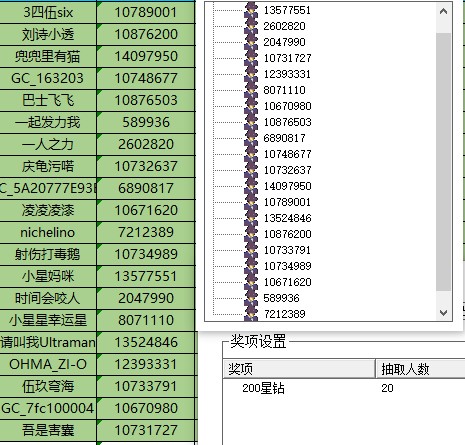The width and height of the screenshot is (465, 445).
Task: Select the user icon next to 14097950
Action: click(x=251, y=186)
